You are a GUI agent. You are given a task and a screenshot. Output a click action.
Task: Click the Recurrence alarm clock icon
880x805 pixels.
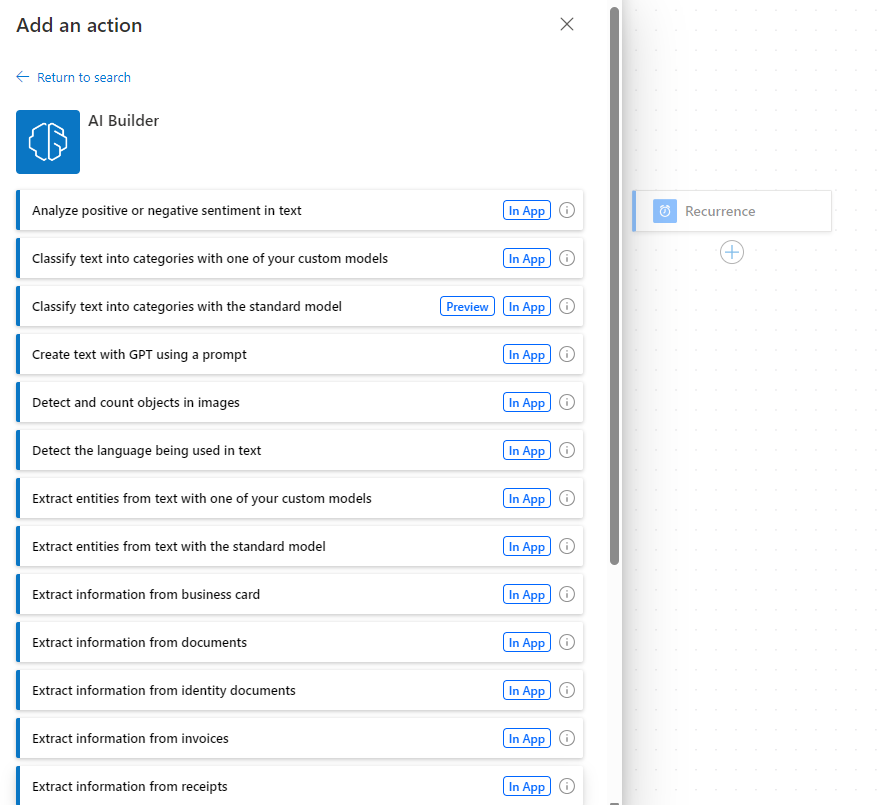[x=664, y=211]
